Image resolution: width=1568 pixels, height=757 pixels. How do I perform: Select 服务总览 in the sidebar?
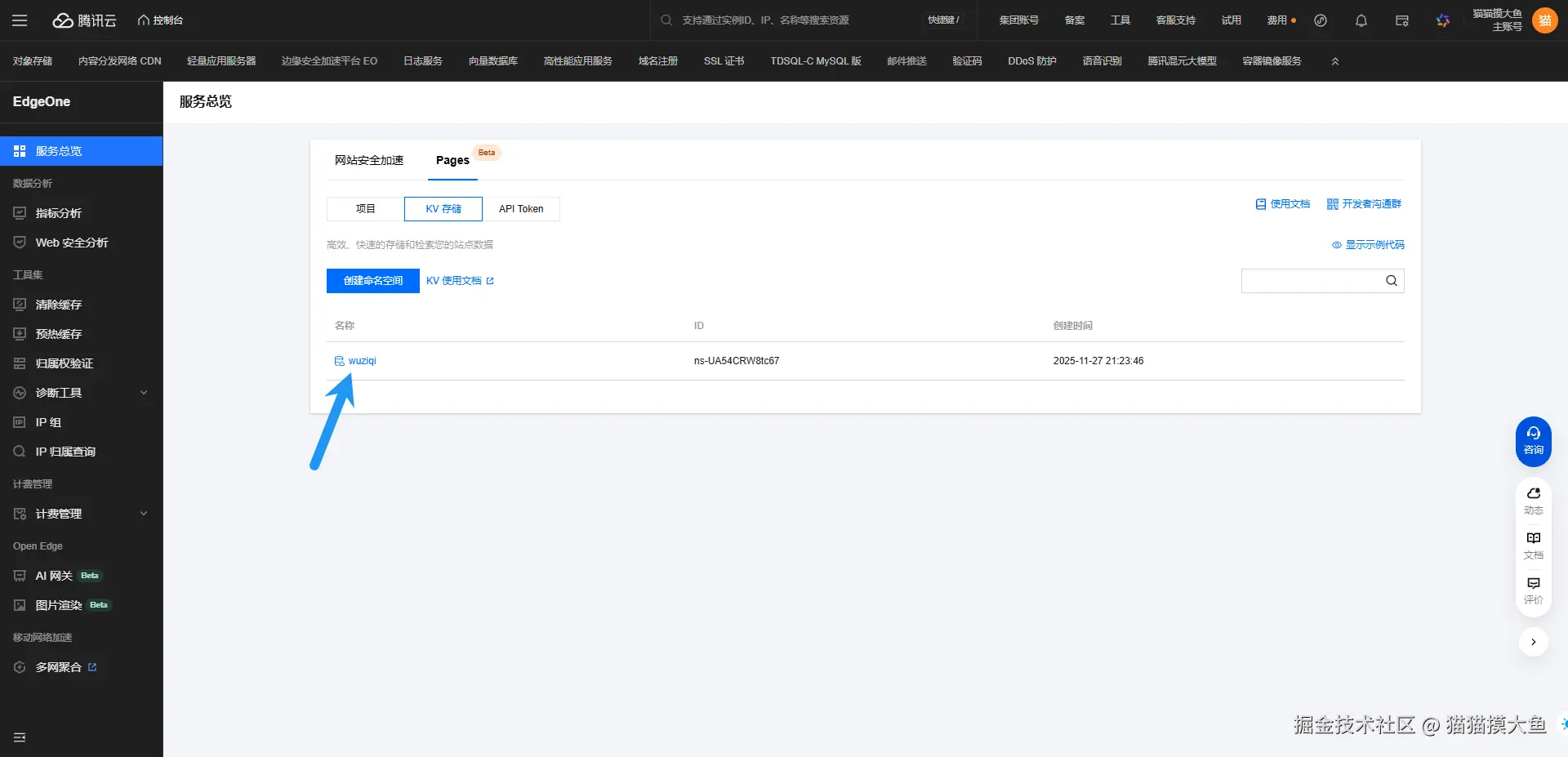pyautogui.click(x=82, y=151)
